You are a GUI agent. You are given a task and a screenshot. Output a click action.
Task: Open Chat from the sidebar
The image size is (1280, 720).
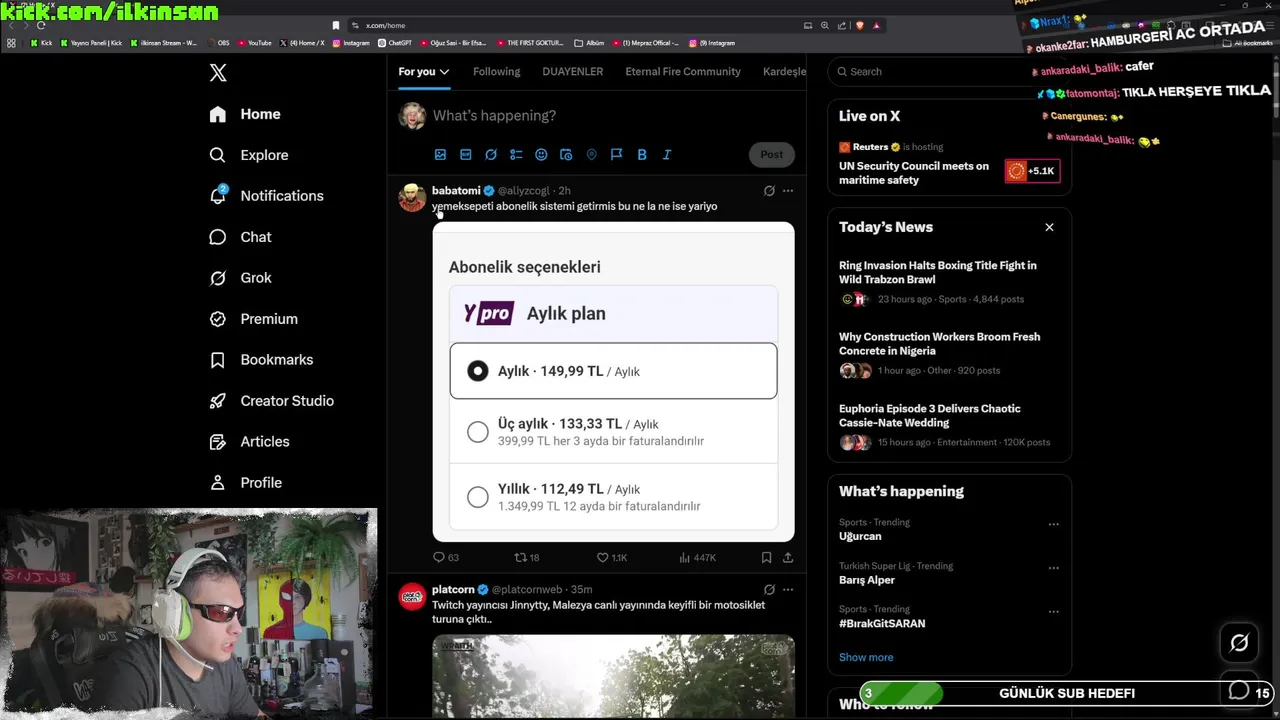click(x=240, y=237)
